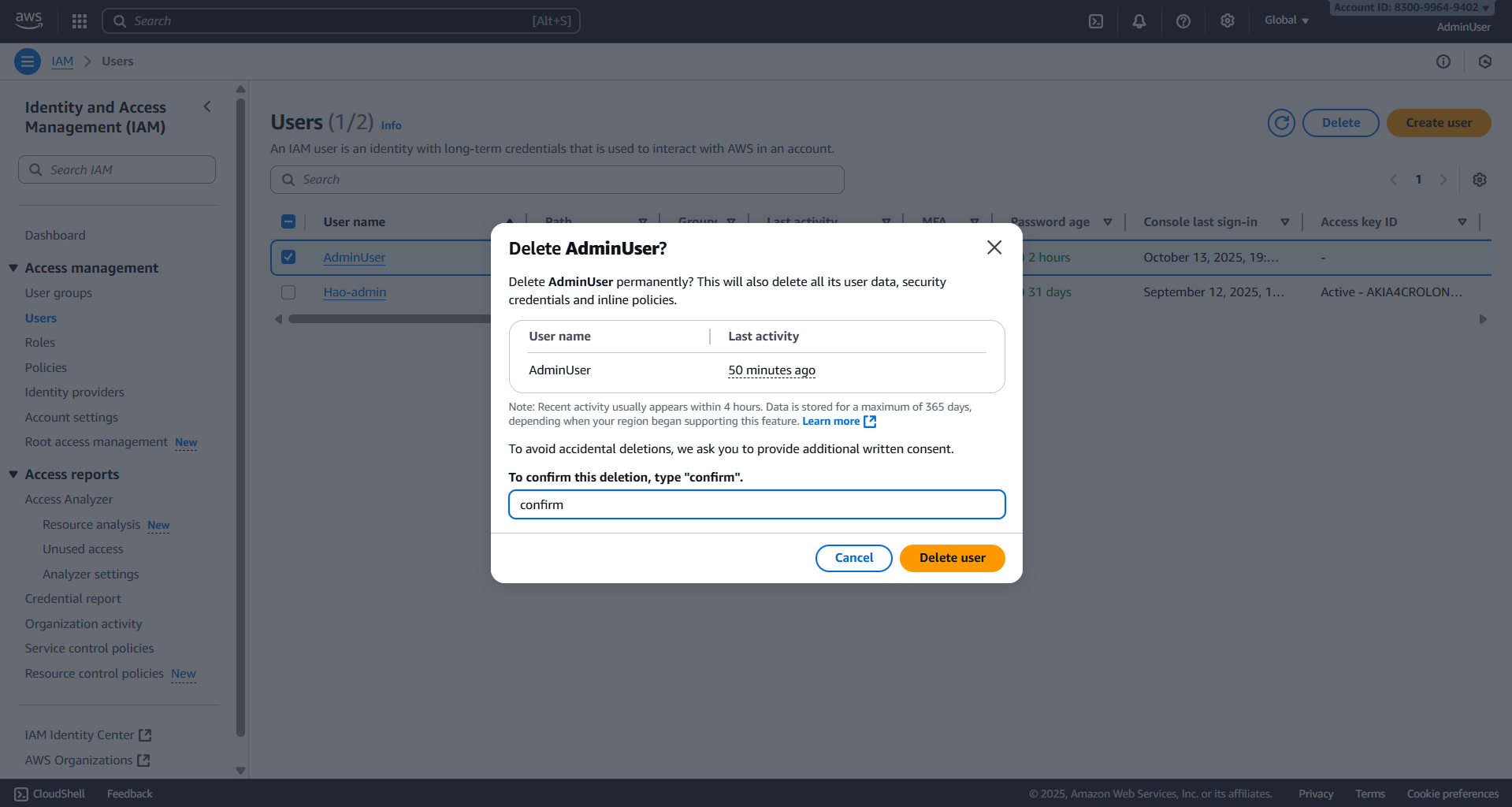The width and height of the screenshot is (1512, 807).
Task: Collapse the Access management section
Action: tap(13, 268)
